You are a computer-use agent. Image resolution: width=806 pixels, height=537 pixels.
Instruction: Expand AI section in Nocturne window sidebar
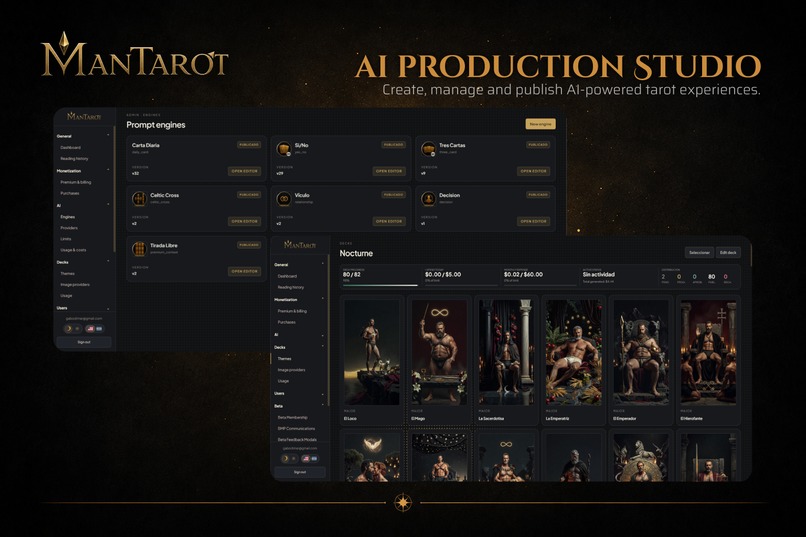(323, 335)
